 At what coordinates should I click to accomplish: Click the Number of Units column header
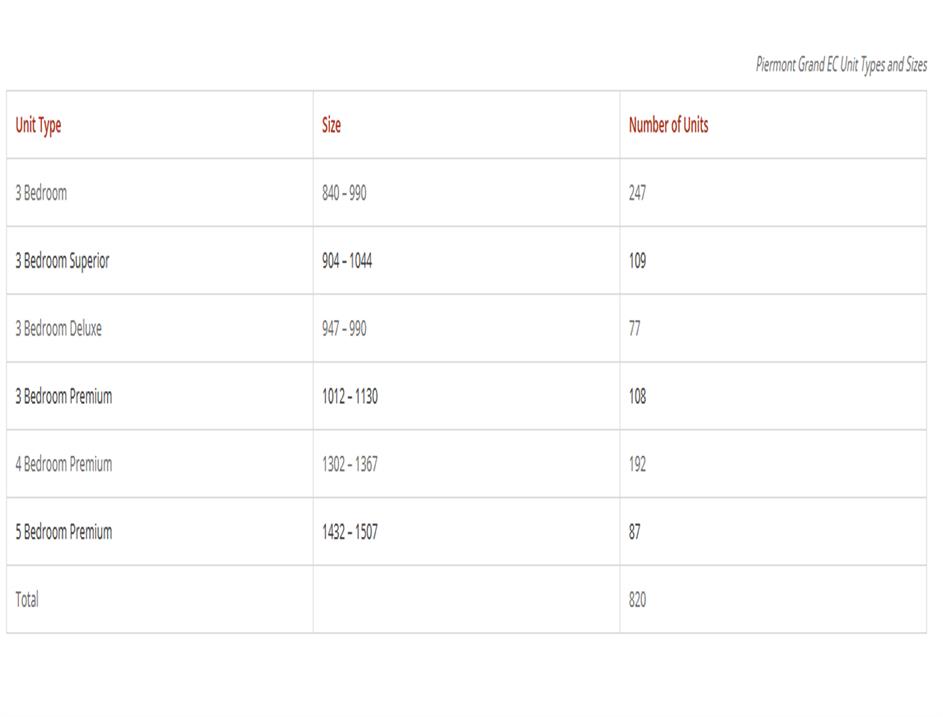click(x=668, y=125)
